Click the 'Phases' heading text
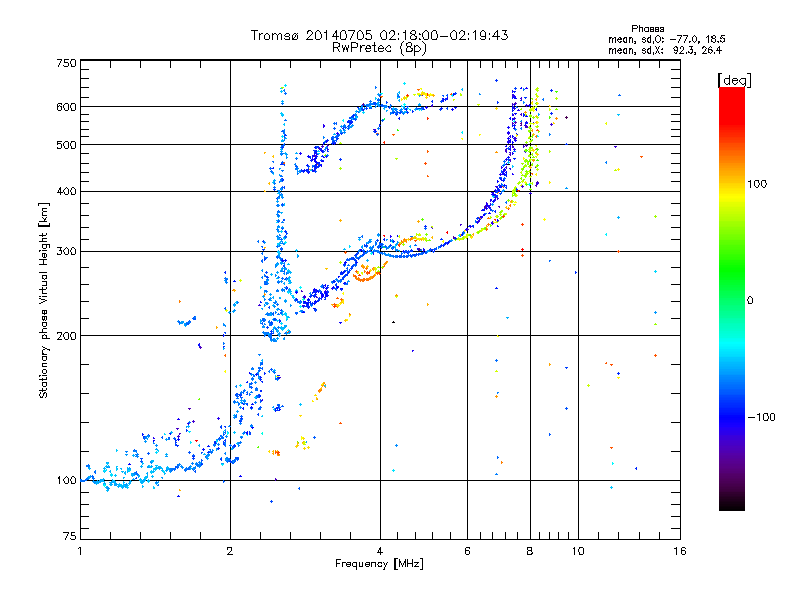800x600 pixels. pyautogui.click(x=647, y=29)
